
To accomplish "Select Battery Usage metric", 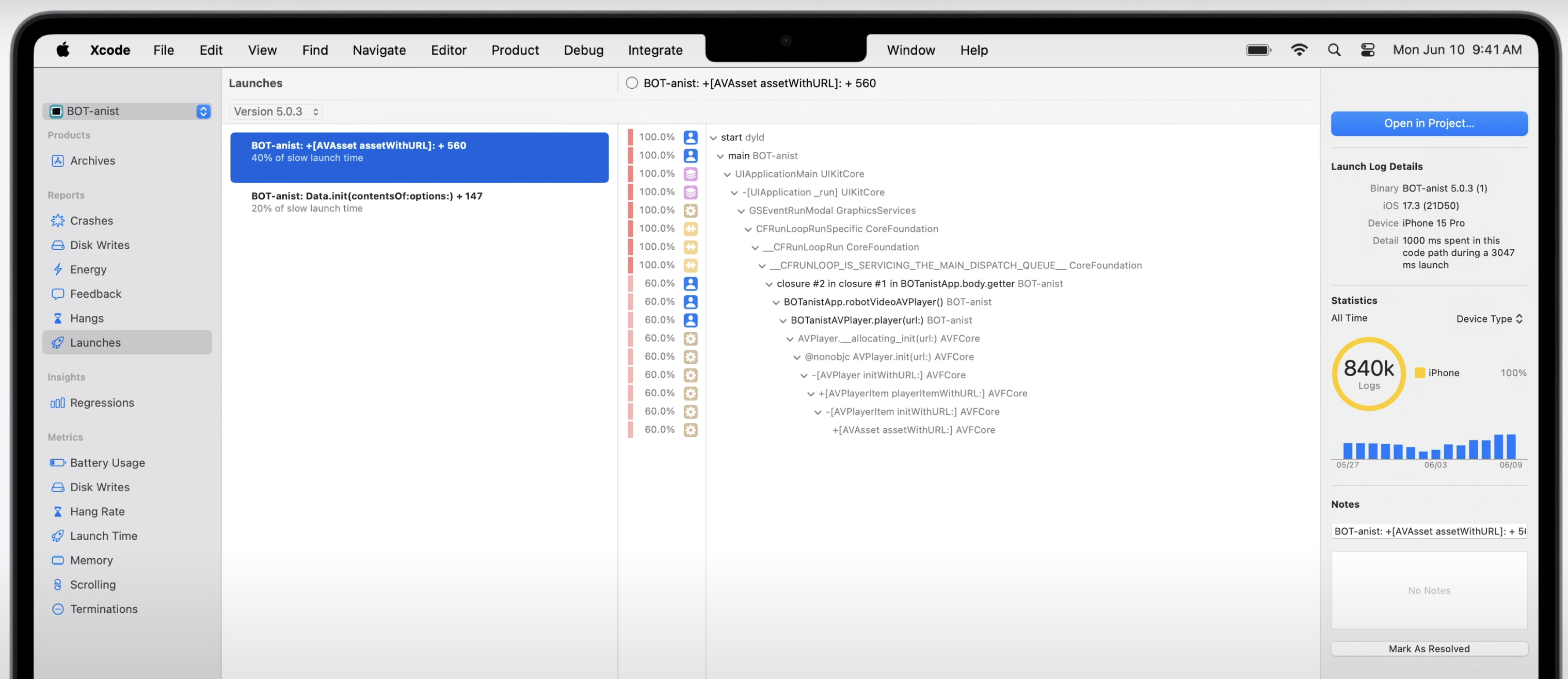I will click(x=107, y=462).
